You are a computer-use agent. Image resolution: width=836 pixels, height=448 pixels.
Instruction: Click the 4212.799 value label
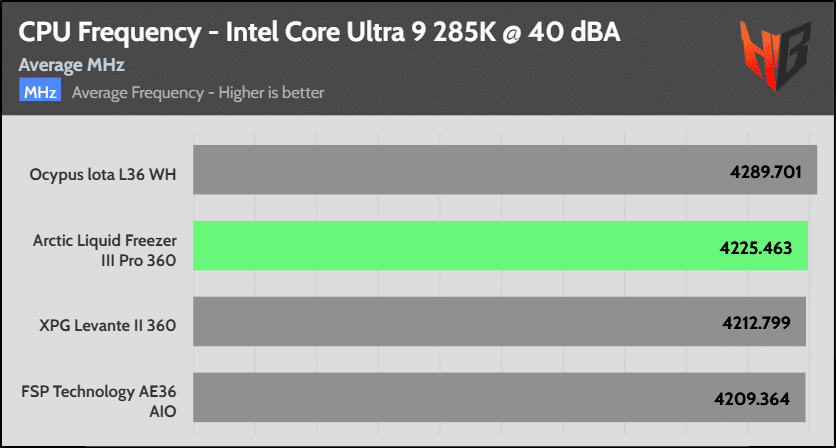[x=754, y=324]
